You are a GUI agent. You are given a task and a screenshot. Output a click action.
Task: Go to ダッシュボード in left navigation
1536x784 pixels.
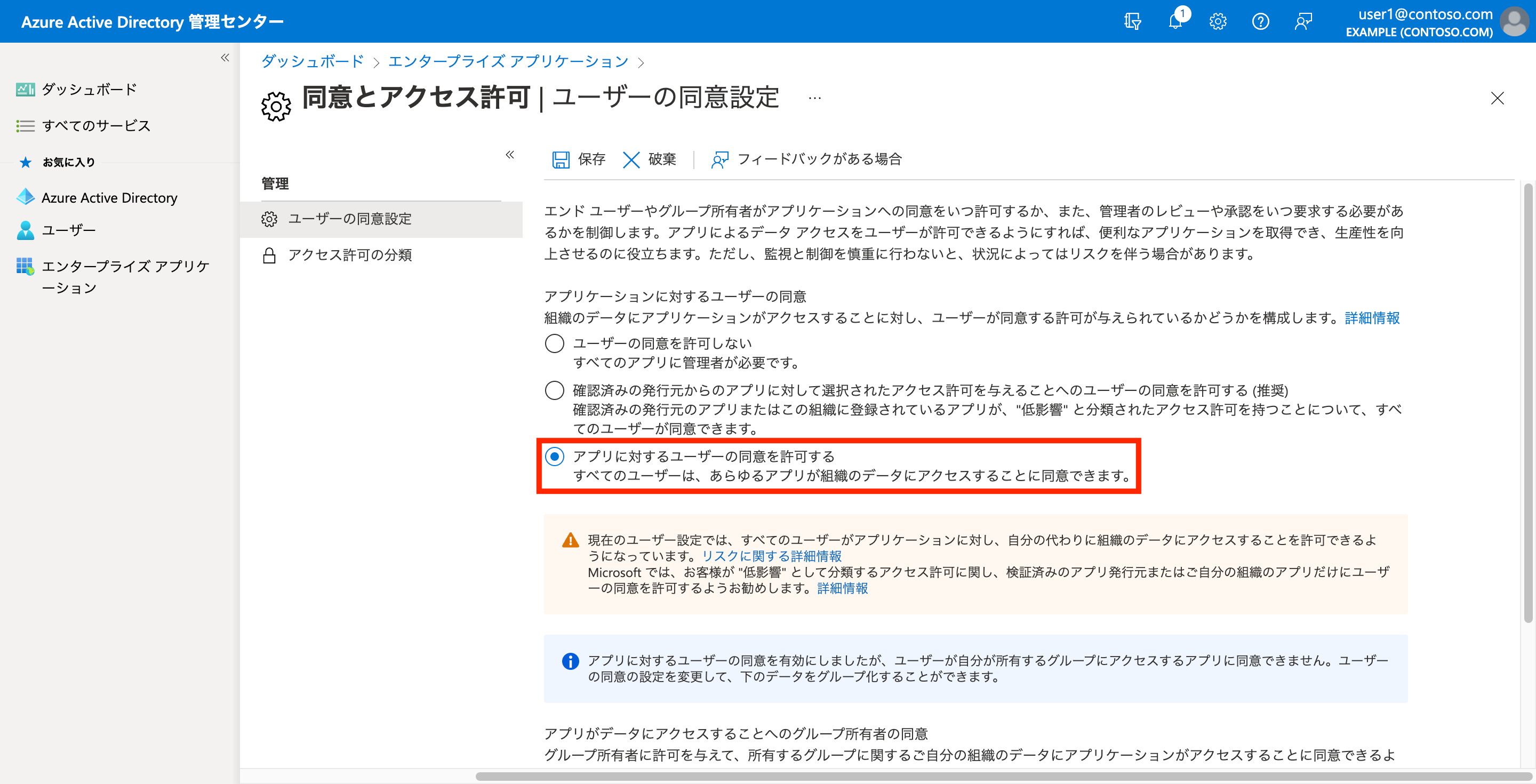pyautogui.click(x=90, y=90)
